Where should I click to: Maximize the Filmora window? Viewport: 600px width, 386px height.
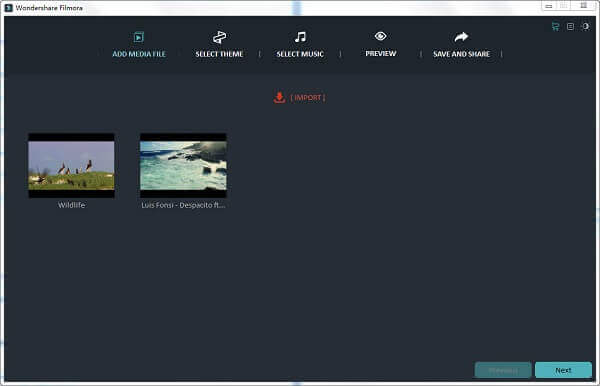[x=564, y=6]
